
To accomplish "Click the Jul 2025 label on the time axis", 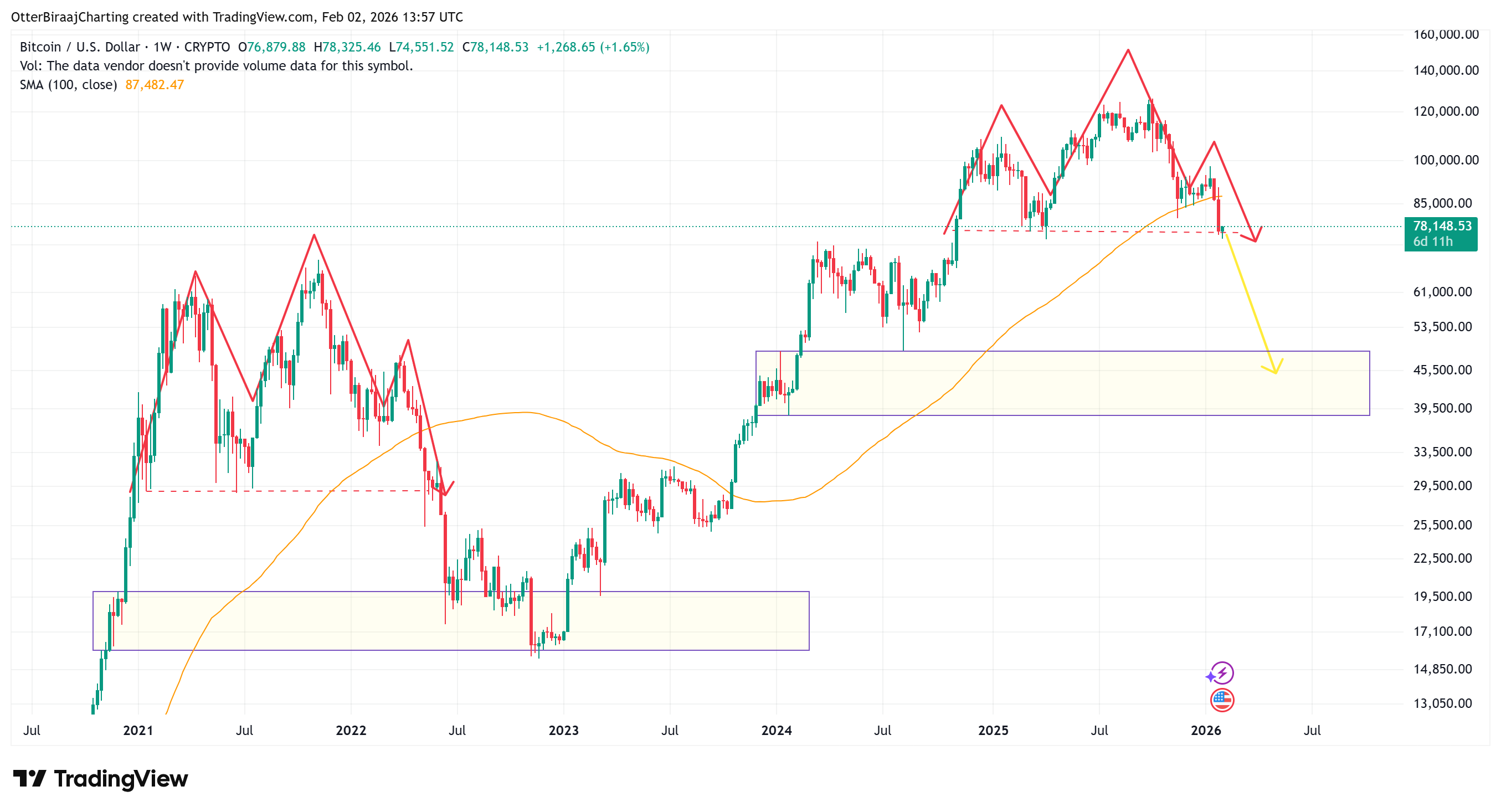I will click(x=1100, y=730).
